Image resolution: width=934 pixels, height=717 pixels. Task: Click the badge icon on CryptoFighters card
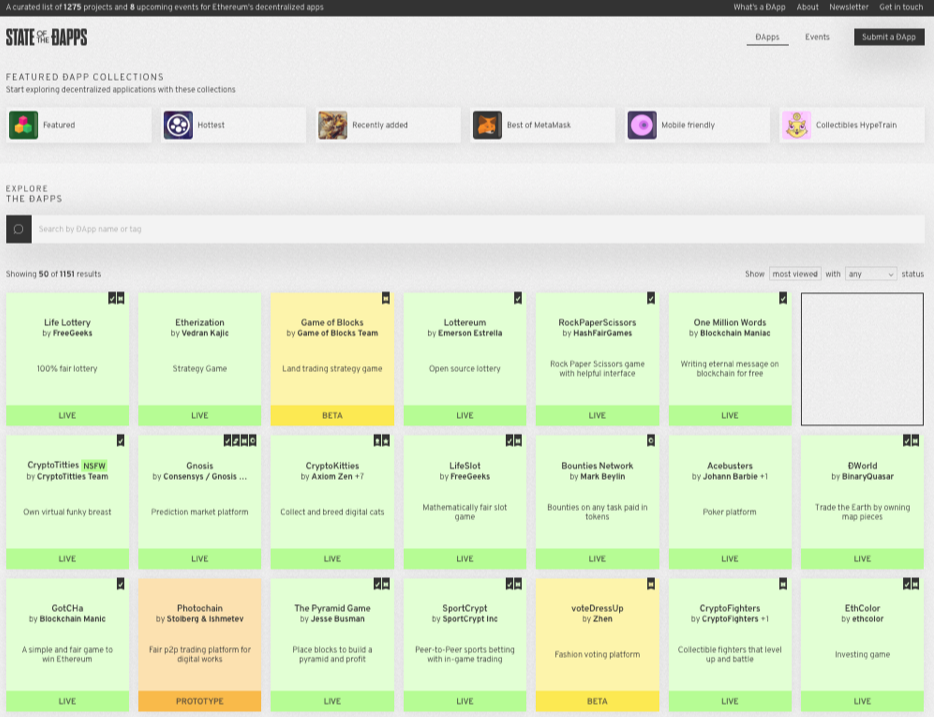click(x=783, y=584)
